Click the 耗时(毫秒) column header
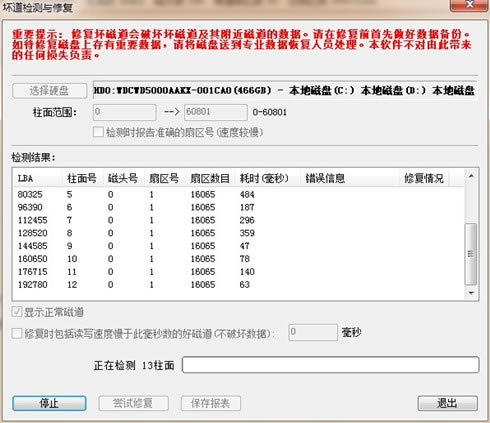Viewport: 490px width, 423px height. (x=265, y=178)
